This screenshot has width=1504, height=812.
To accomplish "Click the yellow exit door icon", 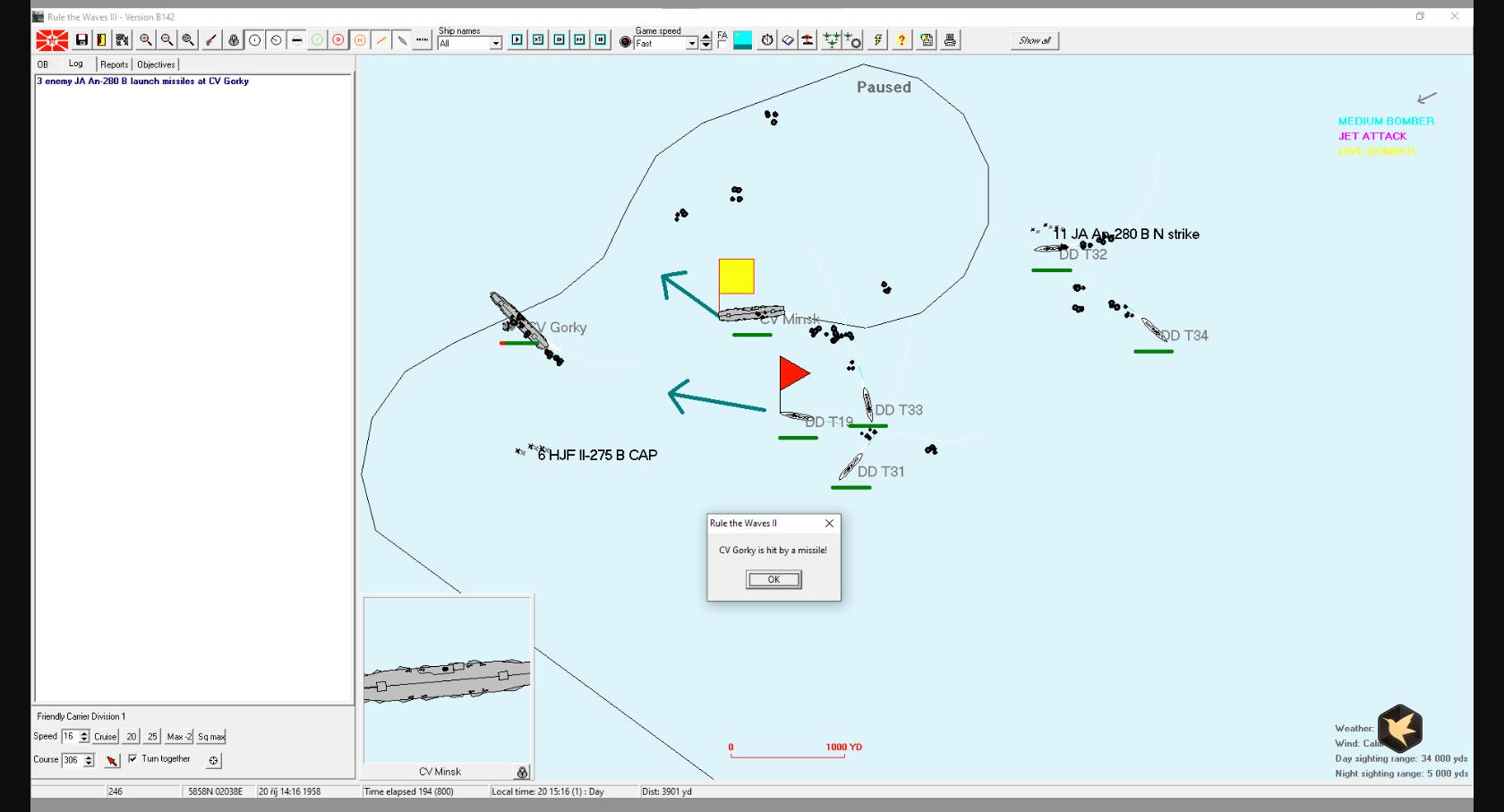I will coord(102,40).
